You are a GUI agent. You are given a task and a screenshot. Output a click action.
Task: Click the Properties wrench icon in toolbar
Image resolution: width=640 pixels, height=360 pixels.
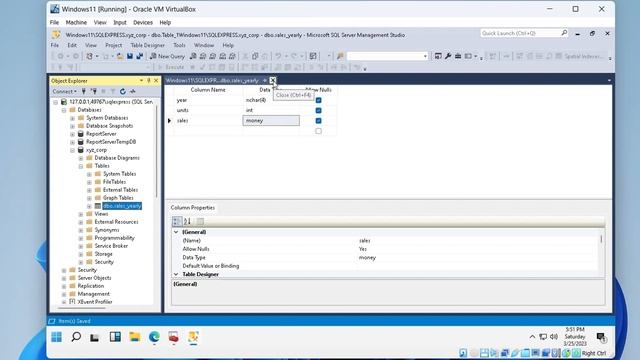448,56
